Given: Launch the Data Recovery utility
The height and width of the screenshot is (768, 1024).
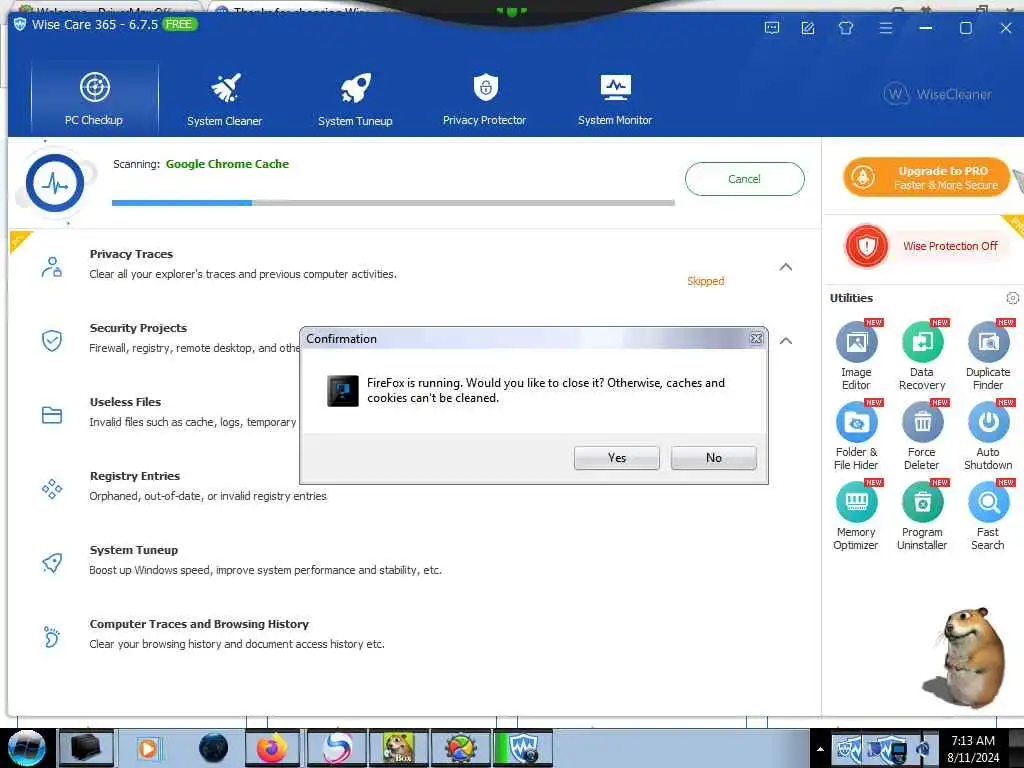Looking at the screenshot, I should 922,356.
